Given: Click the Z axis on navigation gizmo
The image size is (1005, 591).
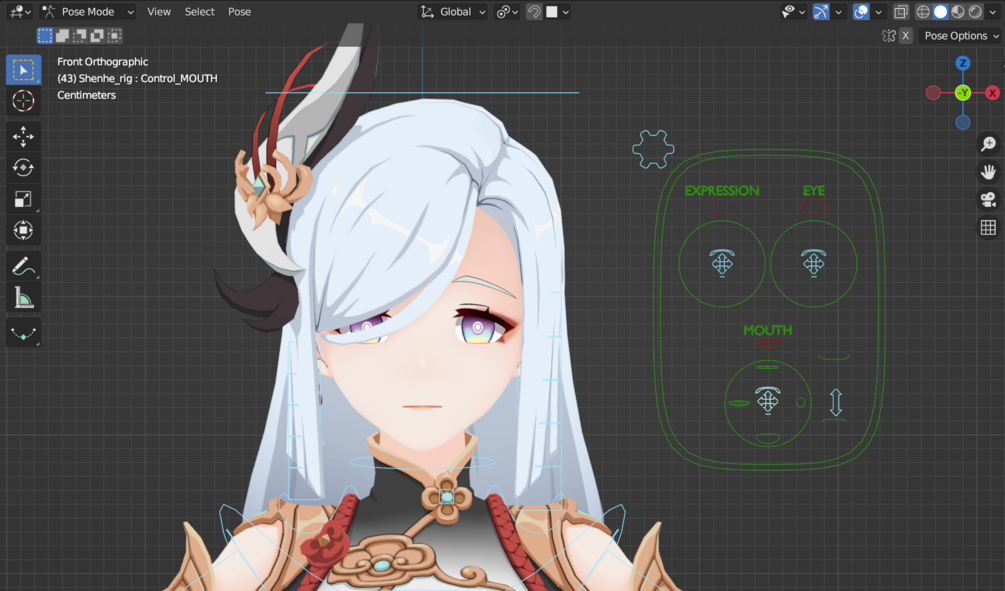Looking at the screenshot, I should coord(963,63).
